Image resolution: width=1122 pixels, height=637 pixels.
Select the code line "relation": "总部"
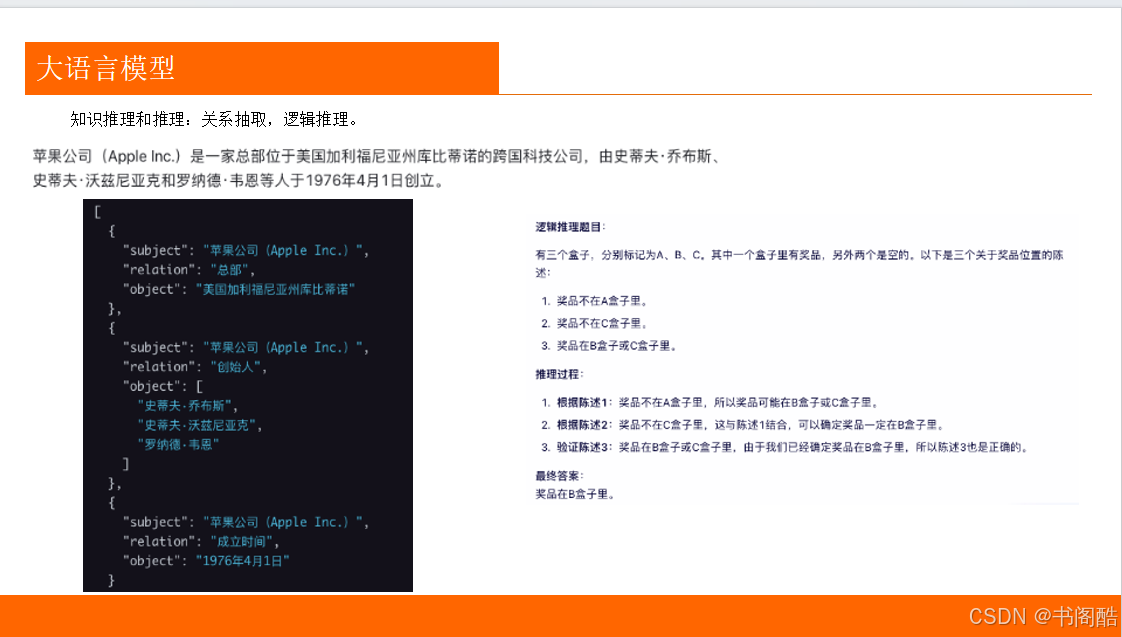coord(189,270)
